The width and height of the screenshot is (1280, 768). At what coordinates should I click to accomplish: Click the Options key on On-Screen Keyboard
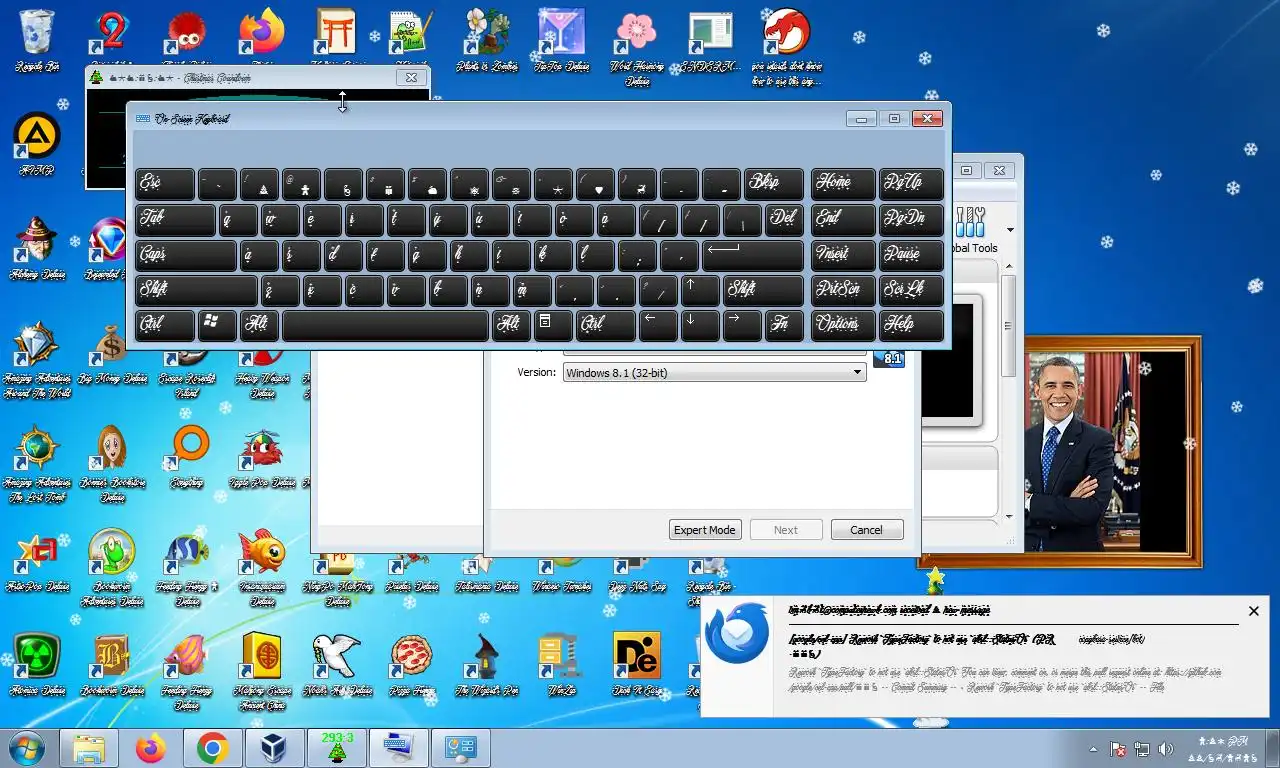pyautogui.click(x=843, y=324)
